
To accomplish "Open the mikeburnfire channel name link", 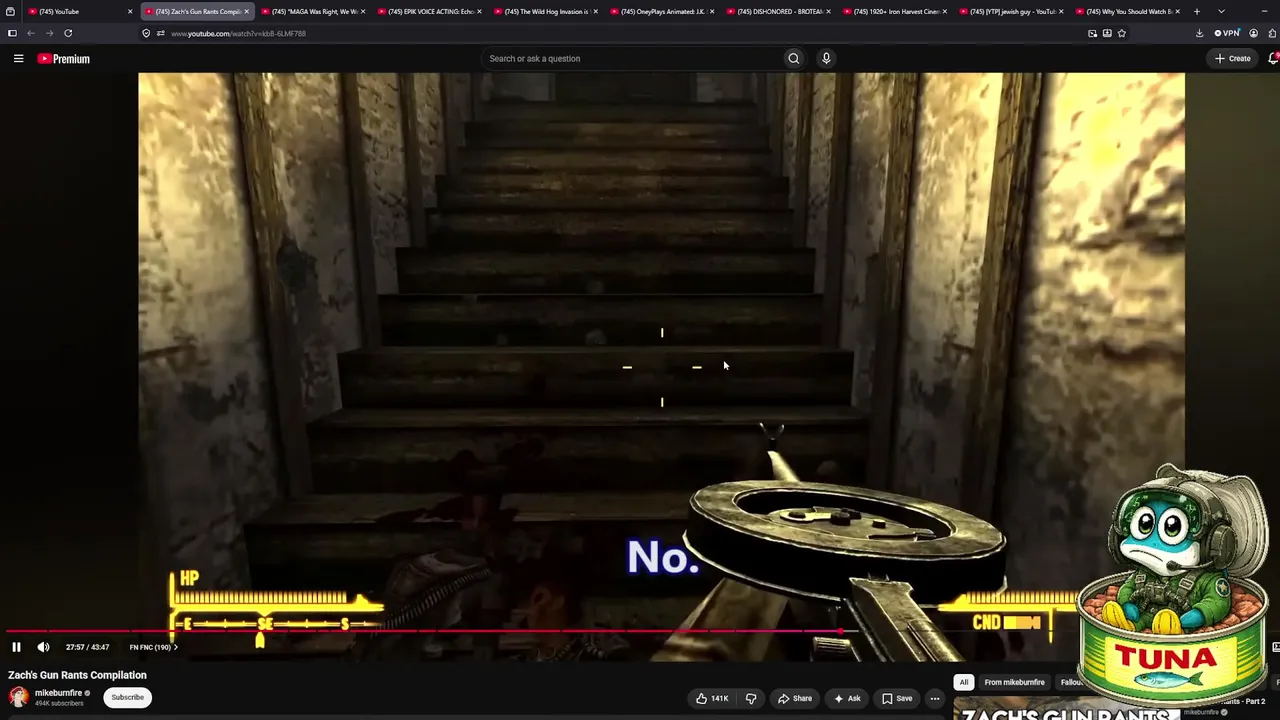I will click(x=58, y=692).
